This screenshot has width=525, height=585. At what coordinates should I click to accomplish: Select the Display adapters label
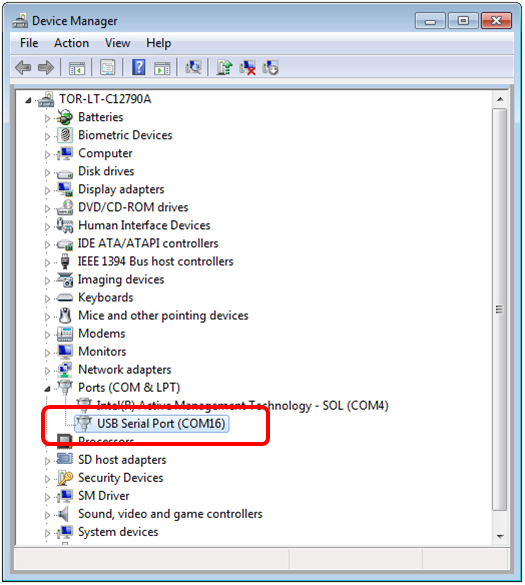click(121, 189)
